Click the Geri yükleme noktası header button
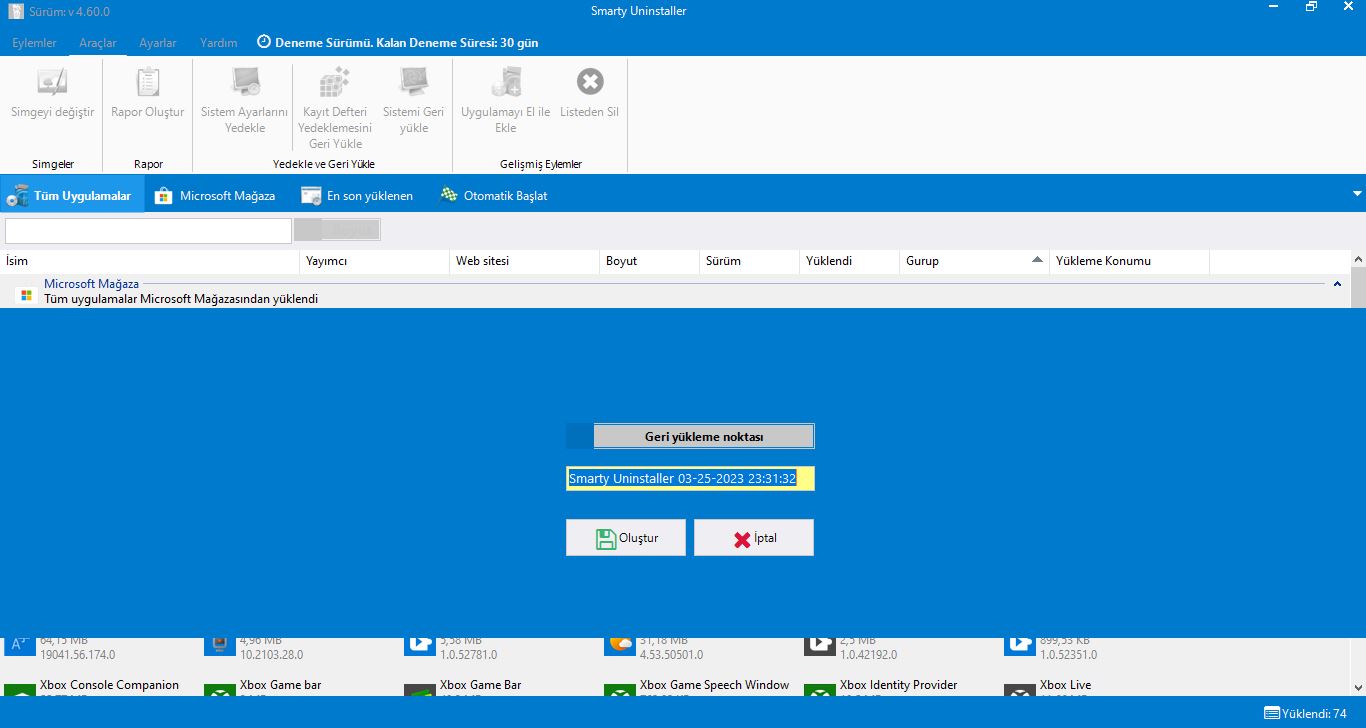 (x=704, y=437)
